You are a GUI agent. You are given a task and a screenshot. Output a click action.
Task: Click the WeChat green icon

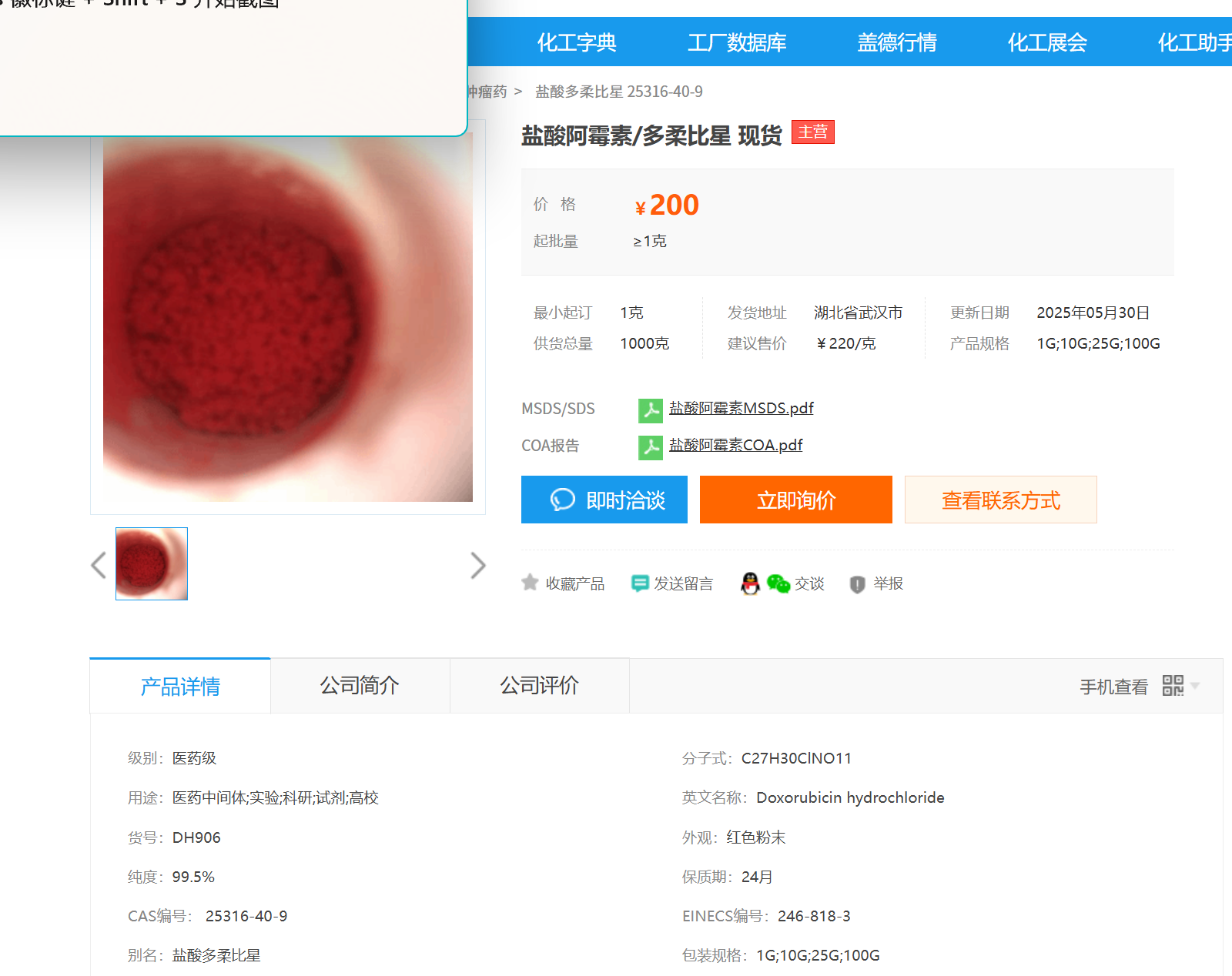click(x=778, y=584)
